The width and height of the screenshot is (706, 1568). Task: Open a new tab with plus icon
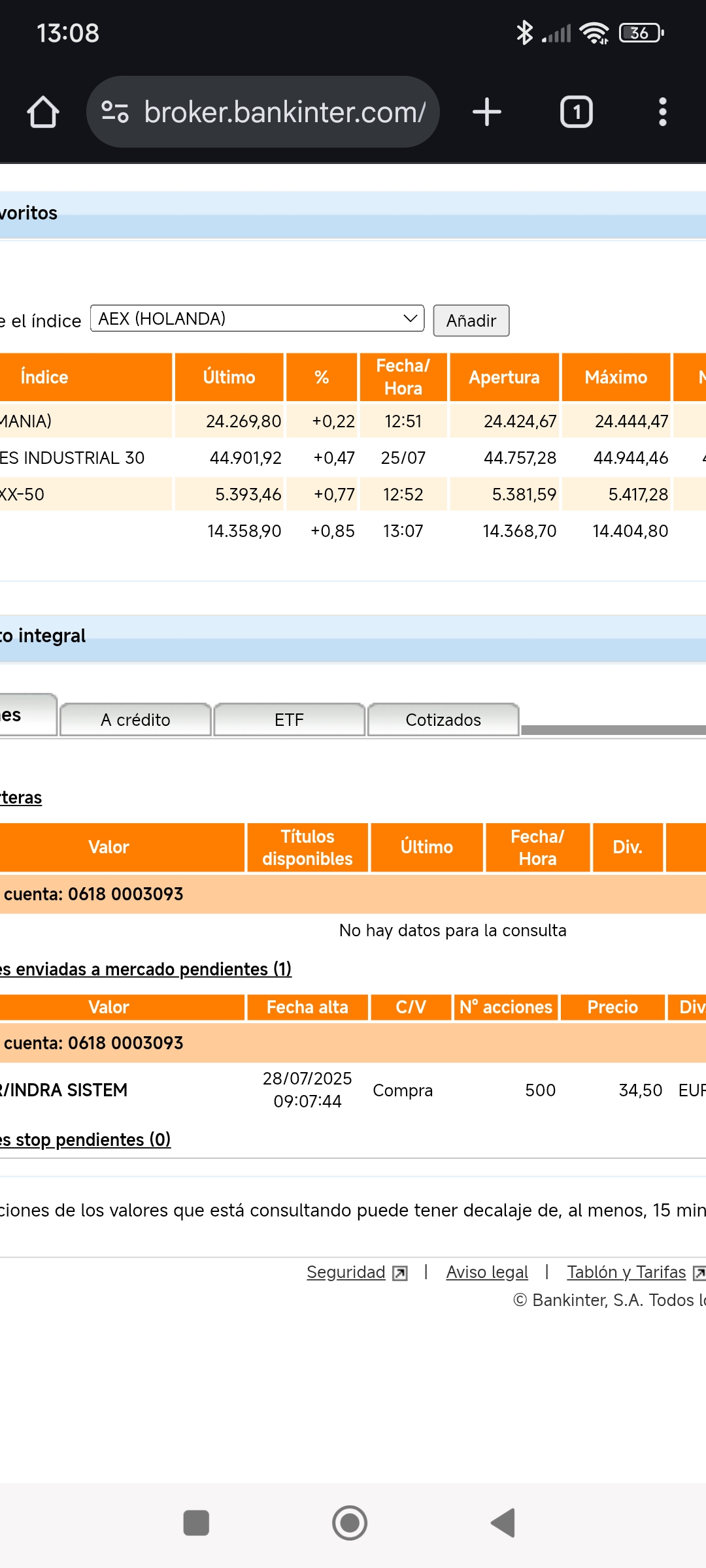(487, 112)
